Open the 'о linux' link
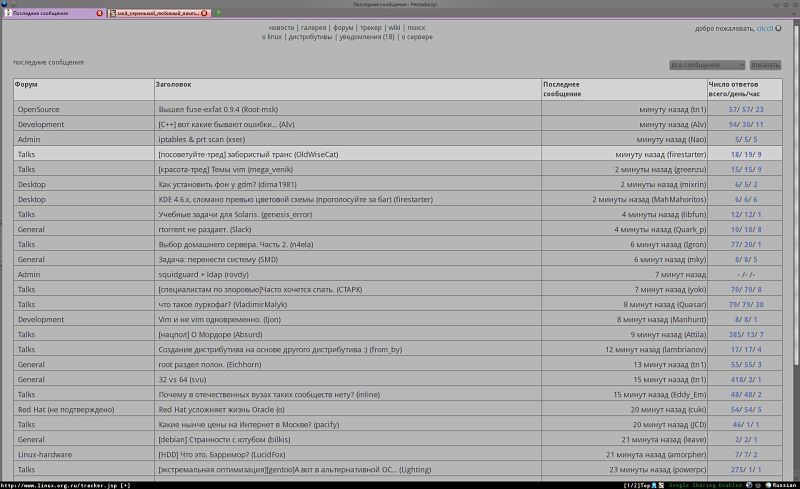 (272, 37)
